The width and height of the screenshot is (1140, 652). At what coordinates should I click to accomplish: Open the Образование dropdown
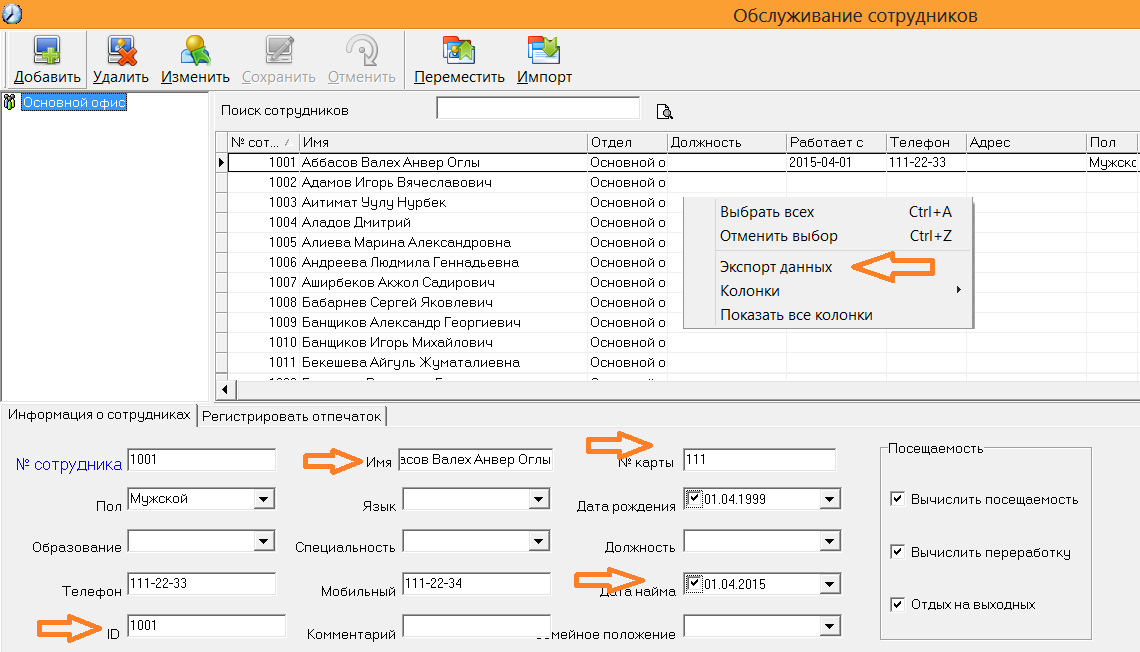(x=264, y=541)
